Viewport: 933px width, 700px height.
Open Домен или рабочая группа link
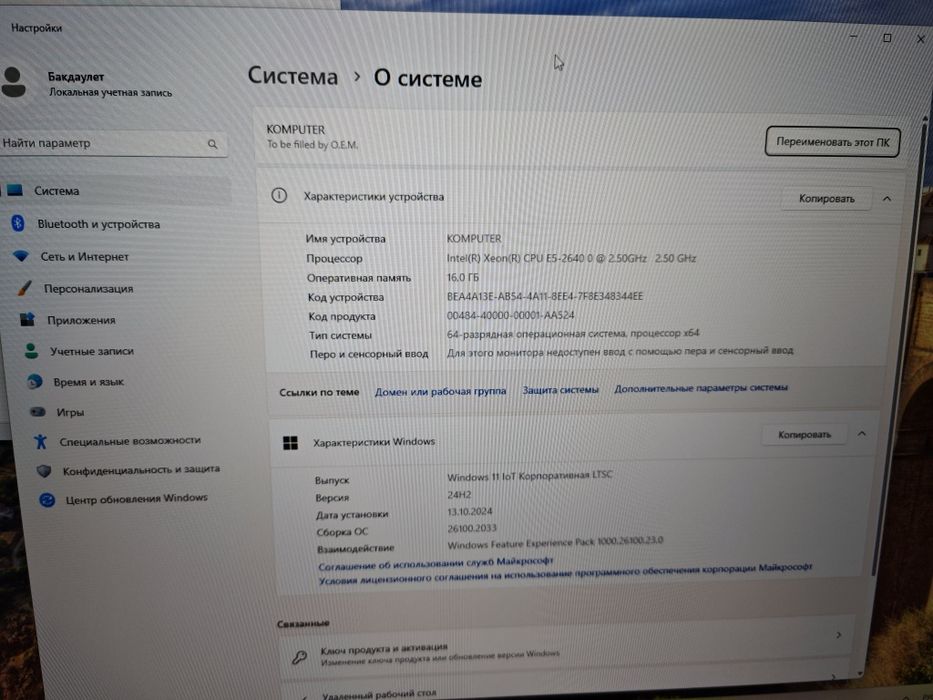click(440, 391)
